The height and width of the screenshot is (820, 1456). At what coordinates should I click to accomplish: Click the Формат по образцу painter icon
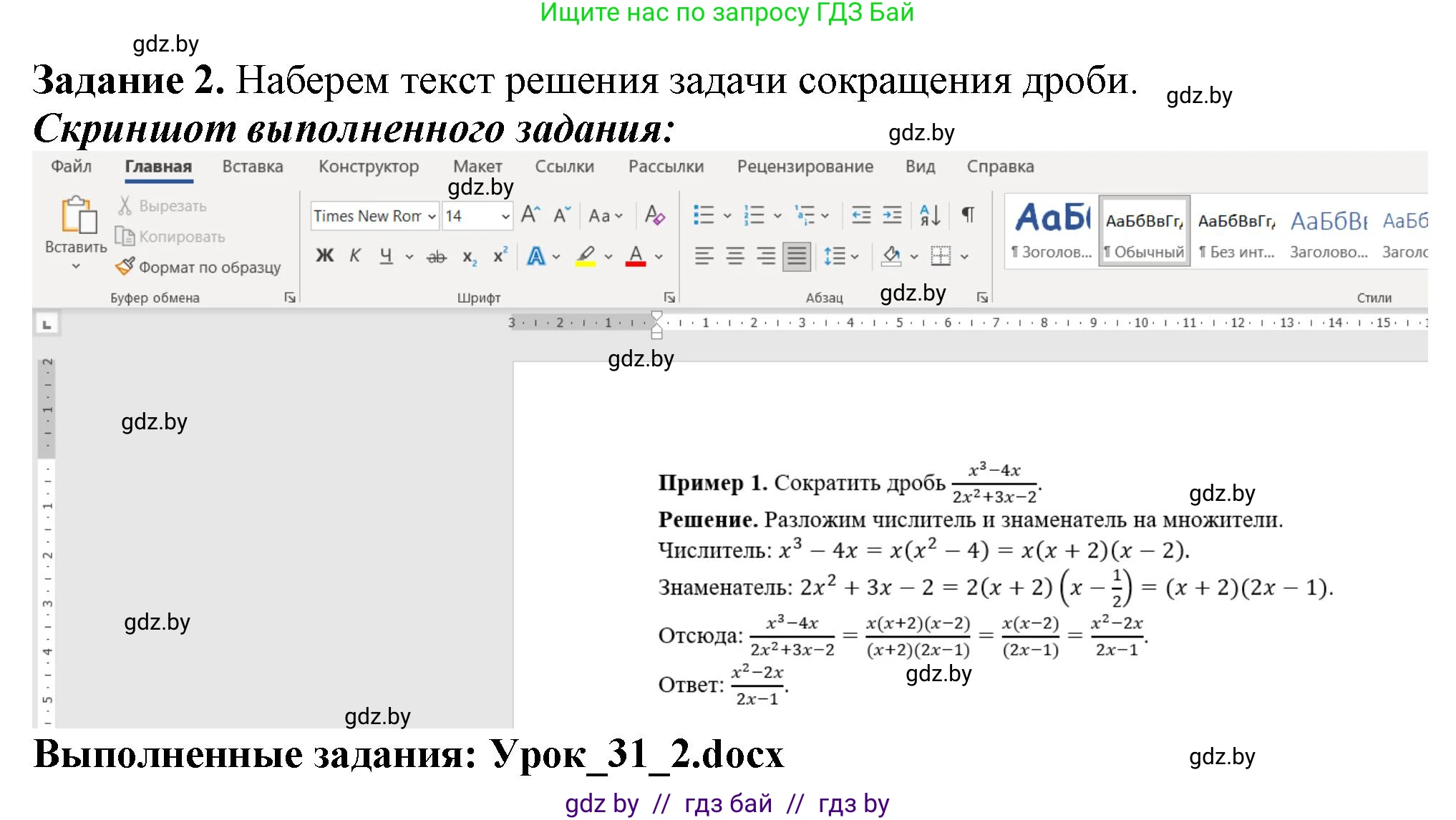point(126,267)
